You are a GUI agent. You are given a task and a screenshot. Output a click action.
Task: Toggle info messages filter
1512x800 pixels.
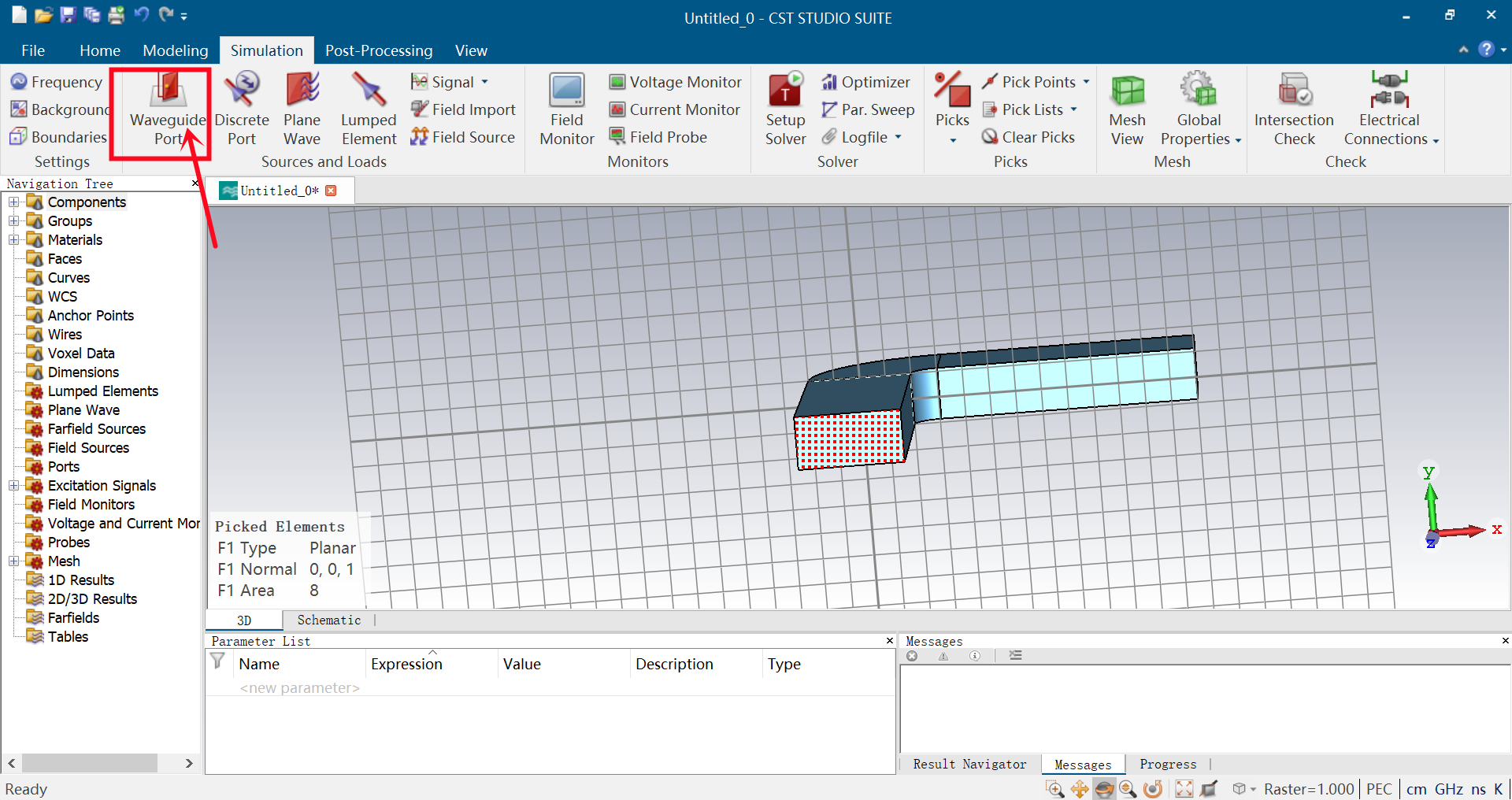click(x=975, y=656)
